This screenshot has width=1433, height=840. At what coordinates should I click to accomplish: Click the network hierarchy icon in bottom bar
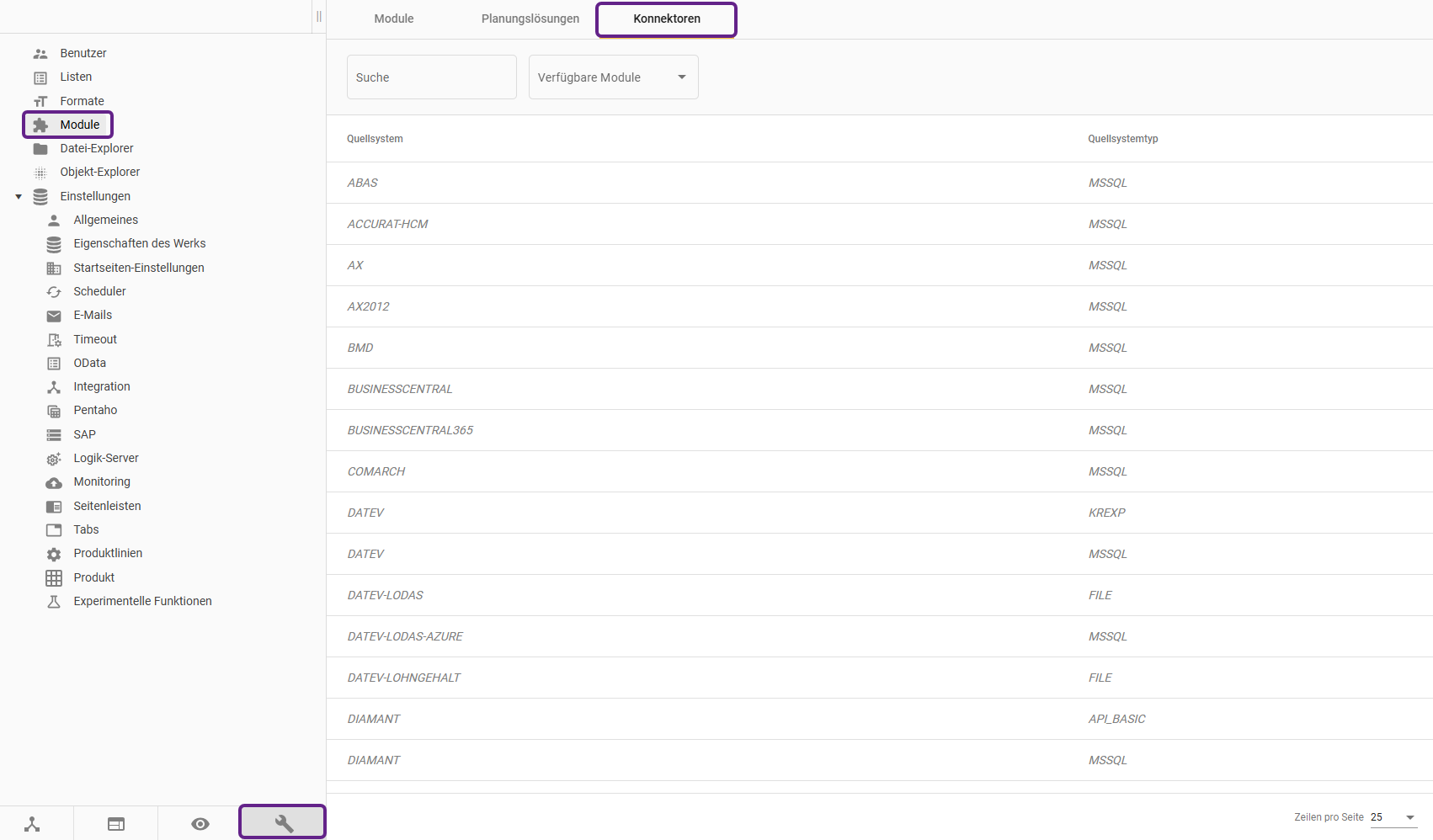tap(32, 824)
